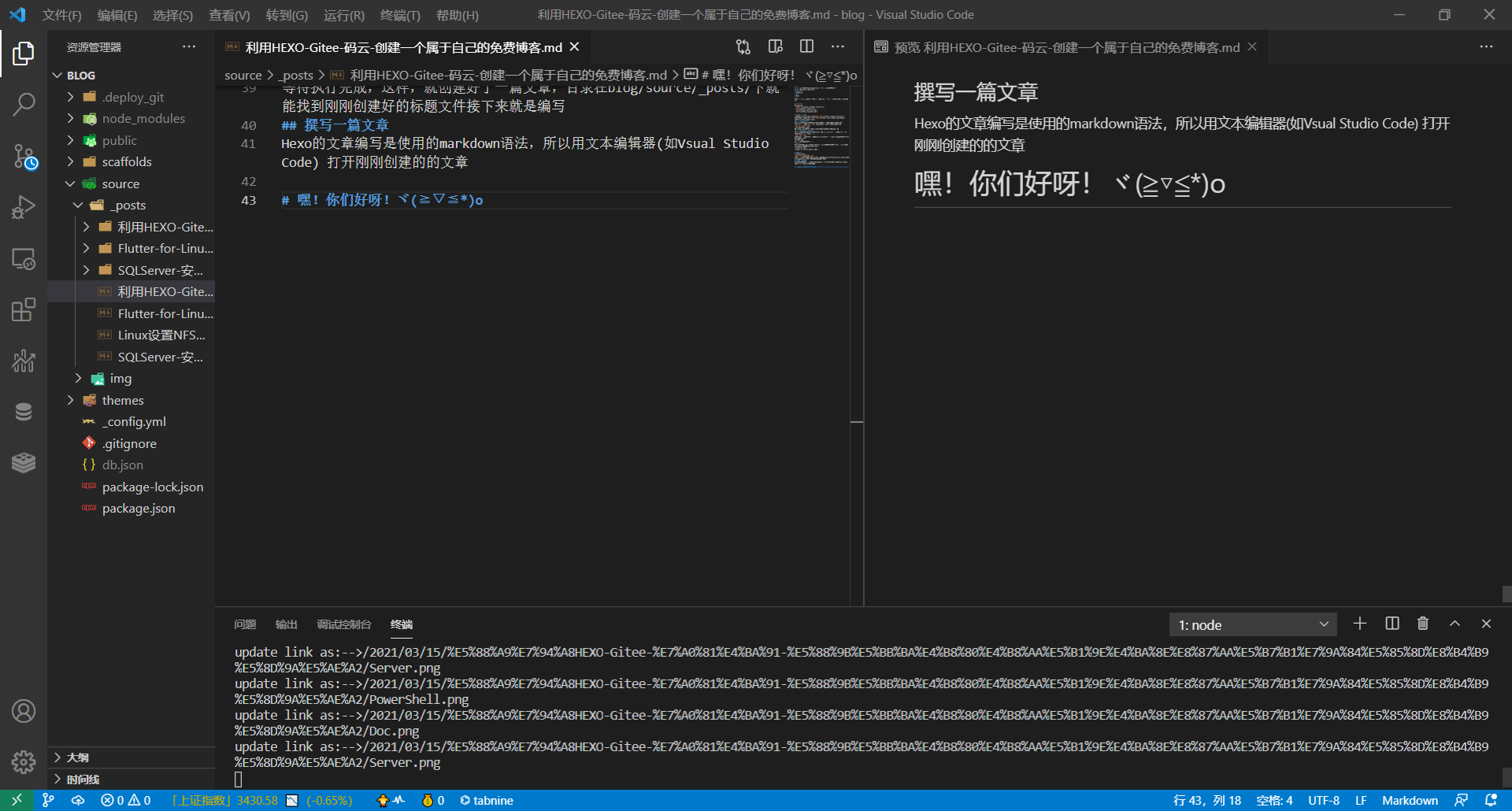
Task: Open the terminal selector dropdown 1: node
Action: 1253,624
